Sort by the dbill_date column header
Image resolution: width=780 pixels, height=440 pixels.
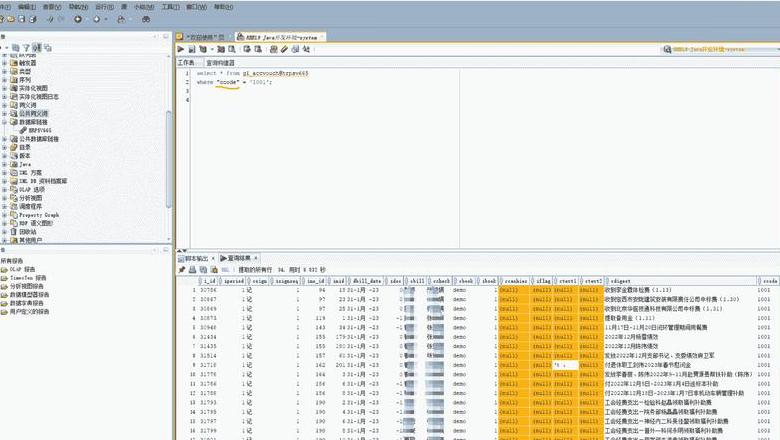click(x=366, y=281)
